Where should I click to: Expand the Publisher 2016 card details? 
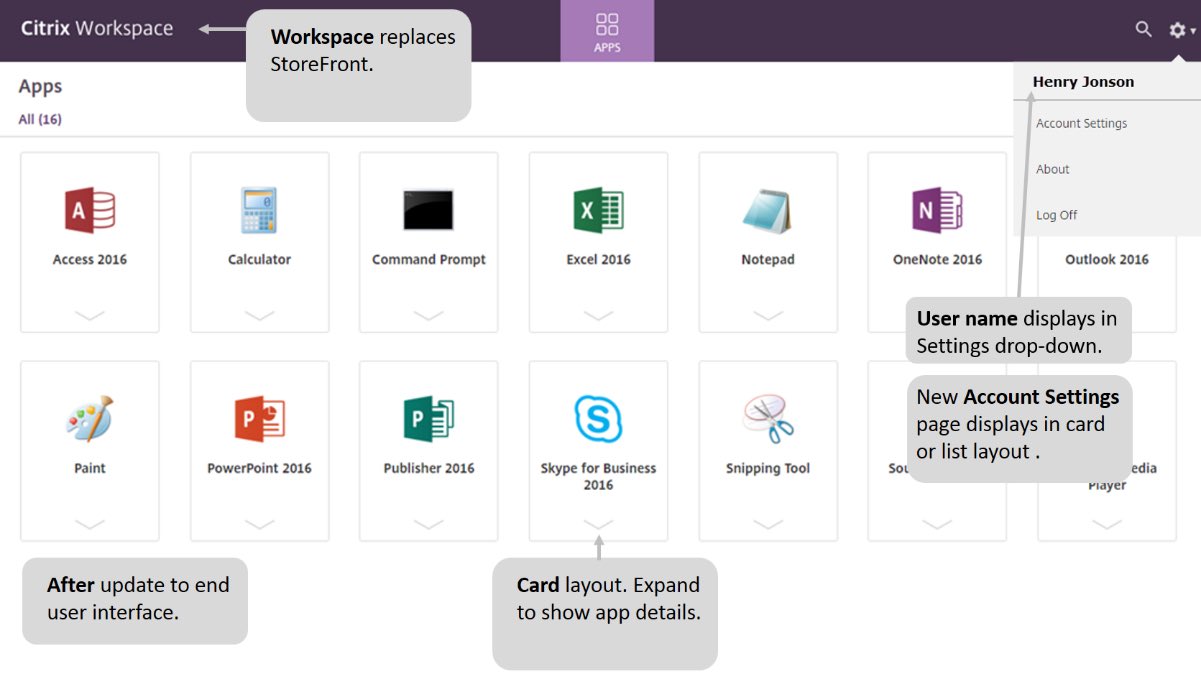428,525
